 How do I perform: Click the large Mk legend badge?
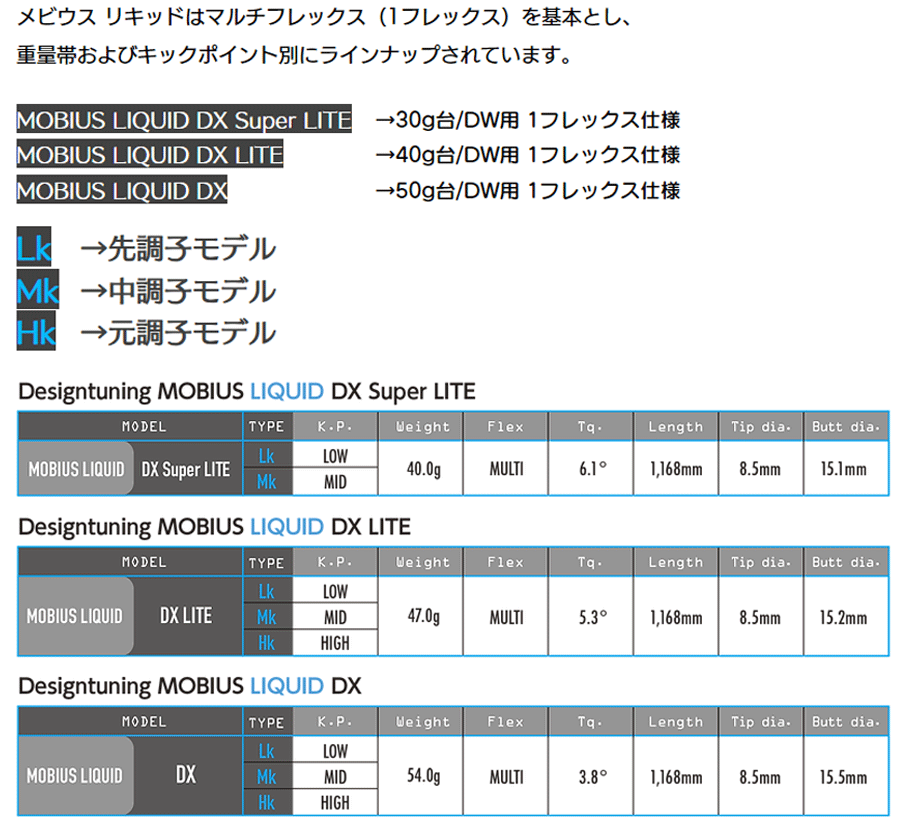pyautogui.click(x=37, y=289)
